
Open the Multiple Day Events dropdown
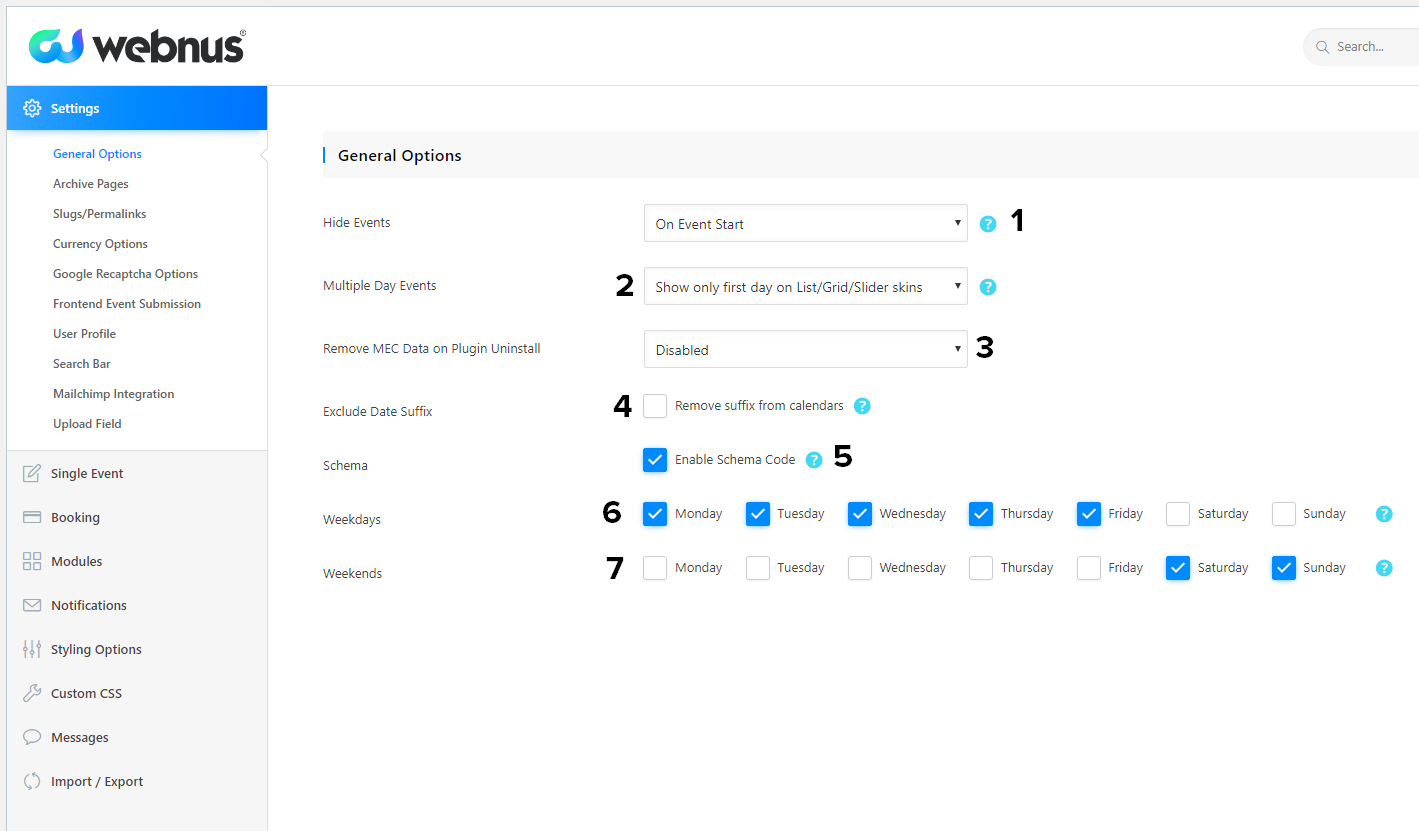click(x=806, y=286)
